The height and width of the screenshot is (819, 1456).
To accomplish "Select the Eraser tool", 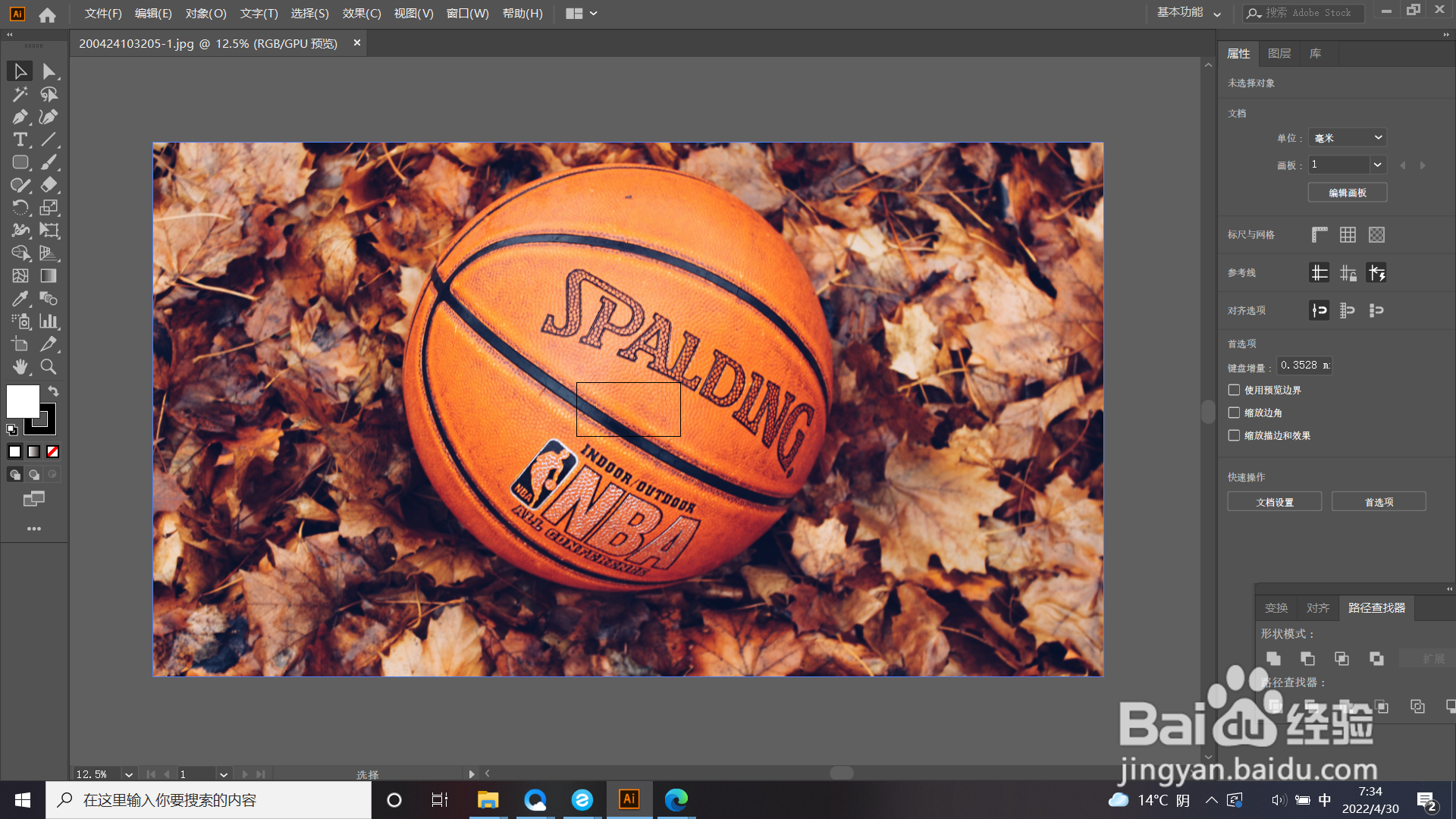I will coord(49,185).
